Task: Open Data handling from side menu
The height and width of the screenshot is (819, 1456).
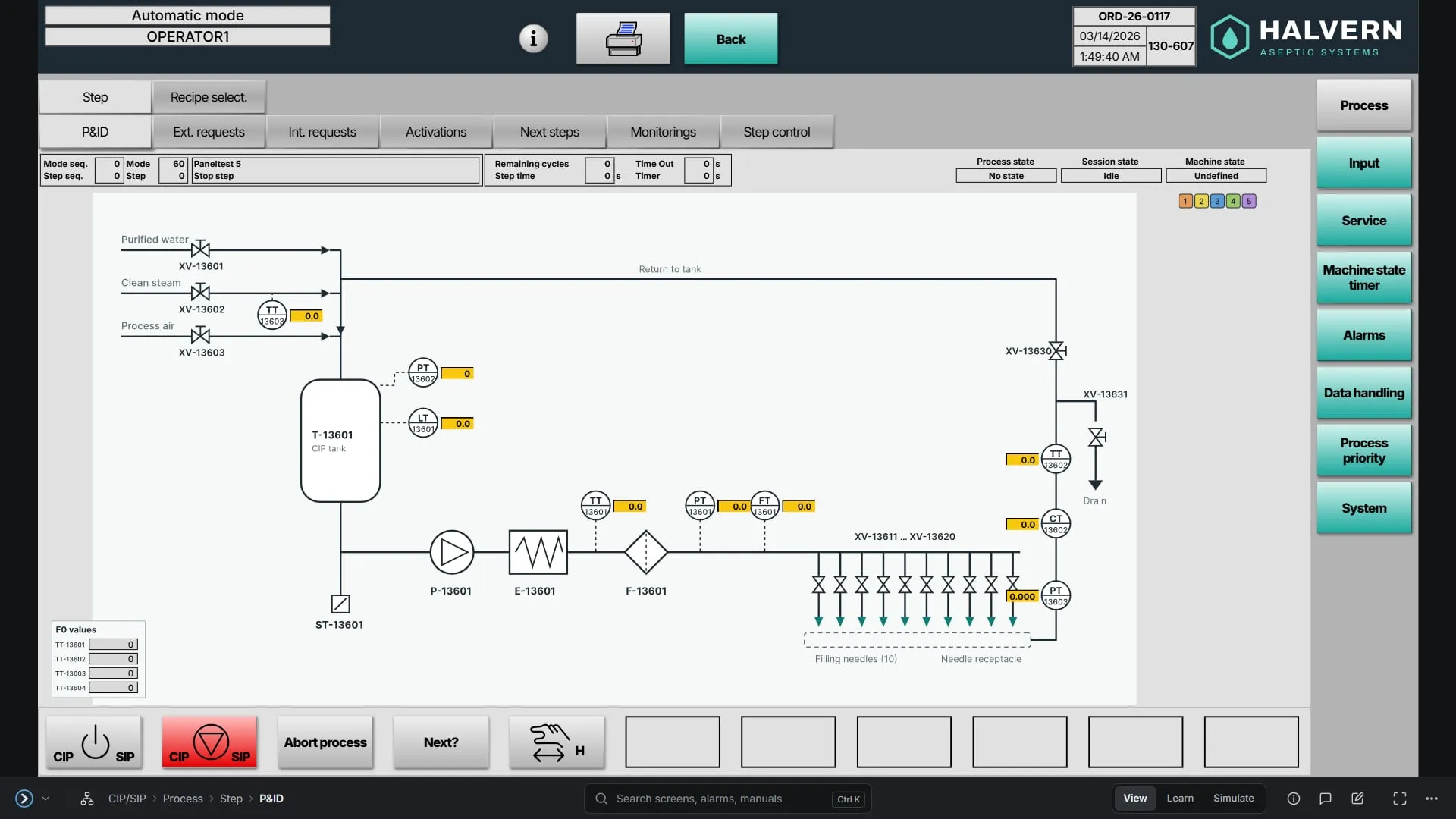Action: pos(1364,393)
